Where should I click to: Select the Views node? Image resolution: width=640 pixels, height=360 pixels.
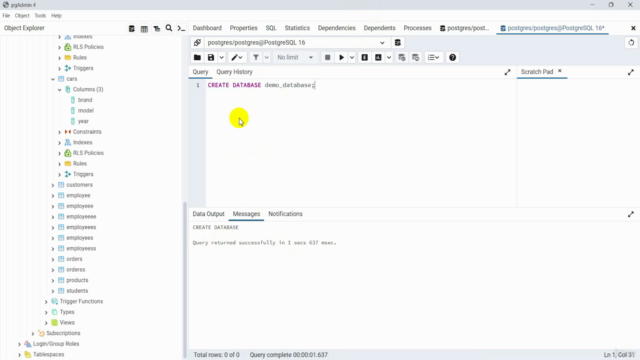67,323
